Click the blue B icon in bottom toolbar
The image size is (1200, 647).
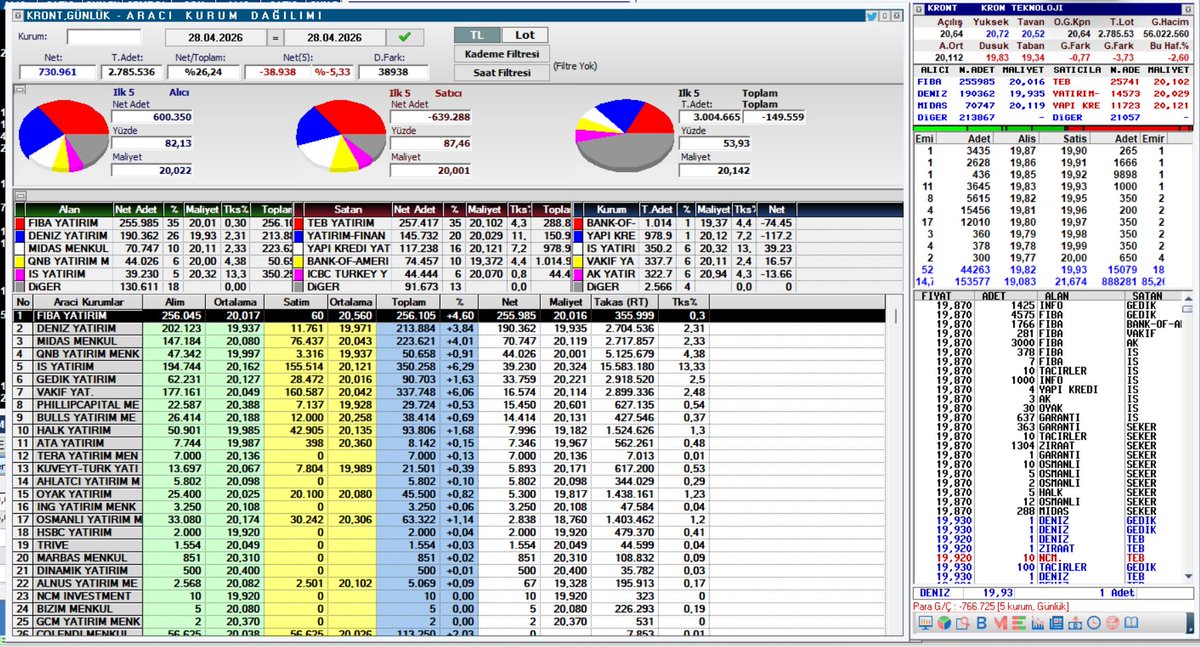click(982, 623)
